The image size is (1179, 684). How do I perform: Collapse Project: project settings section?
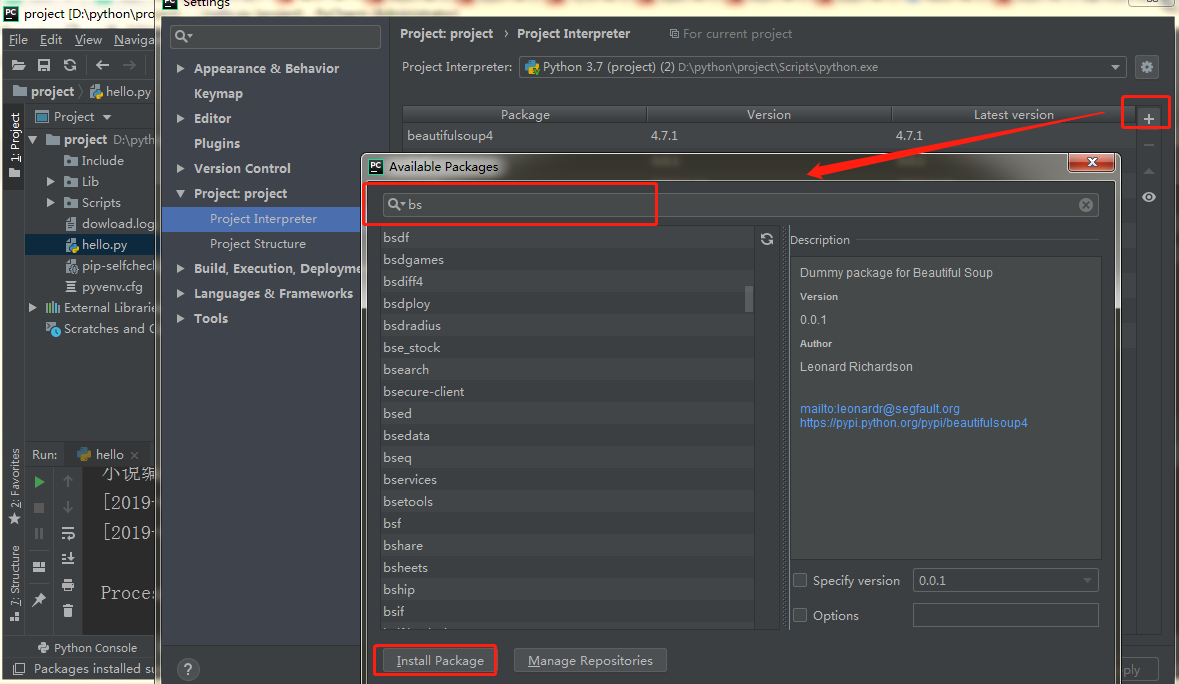(x=180, y=193)
